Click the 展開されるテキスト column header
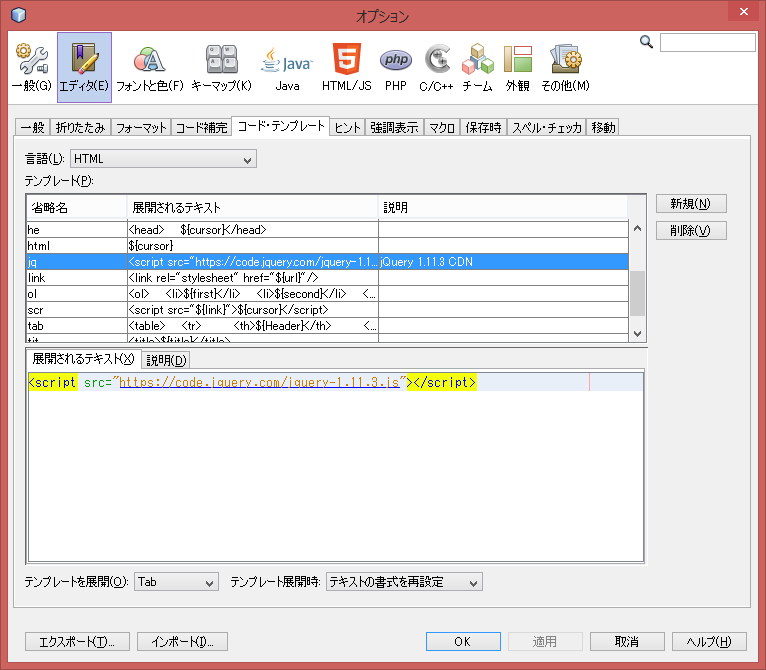766x670 pixels. point(253,208)
